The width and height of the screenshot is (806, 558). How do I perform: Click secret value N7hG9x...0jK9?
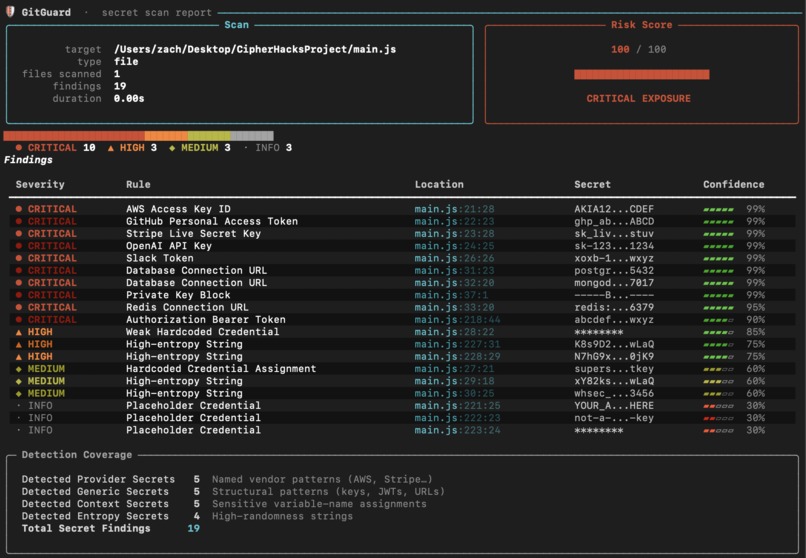pyautogui.click(x=614, y=357)
